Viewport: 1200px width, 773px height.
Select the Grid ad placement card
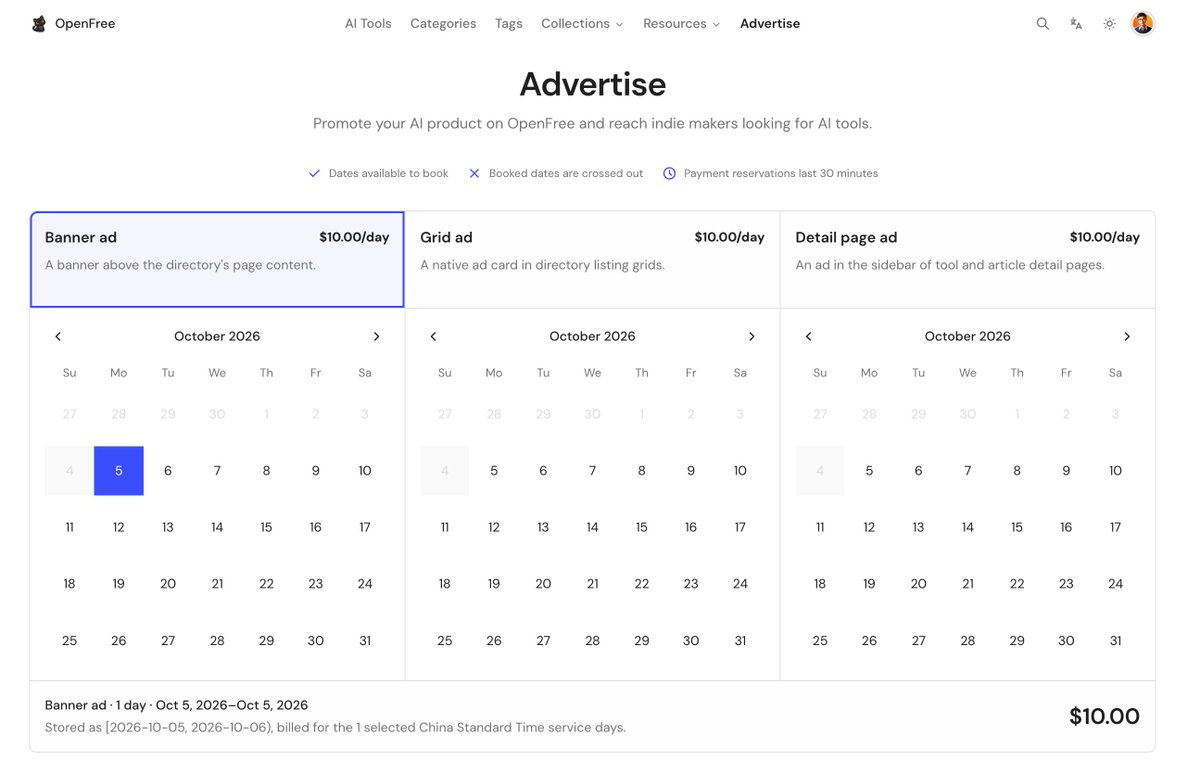click(592, 259)
